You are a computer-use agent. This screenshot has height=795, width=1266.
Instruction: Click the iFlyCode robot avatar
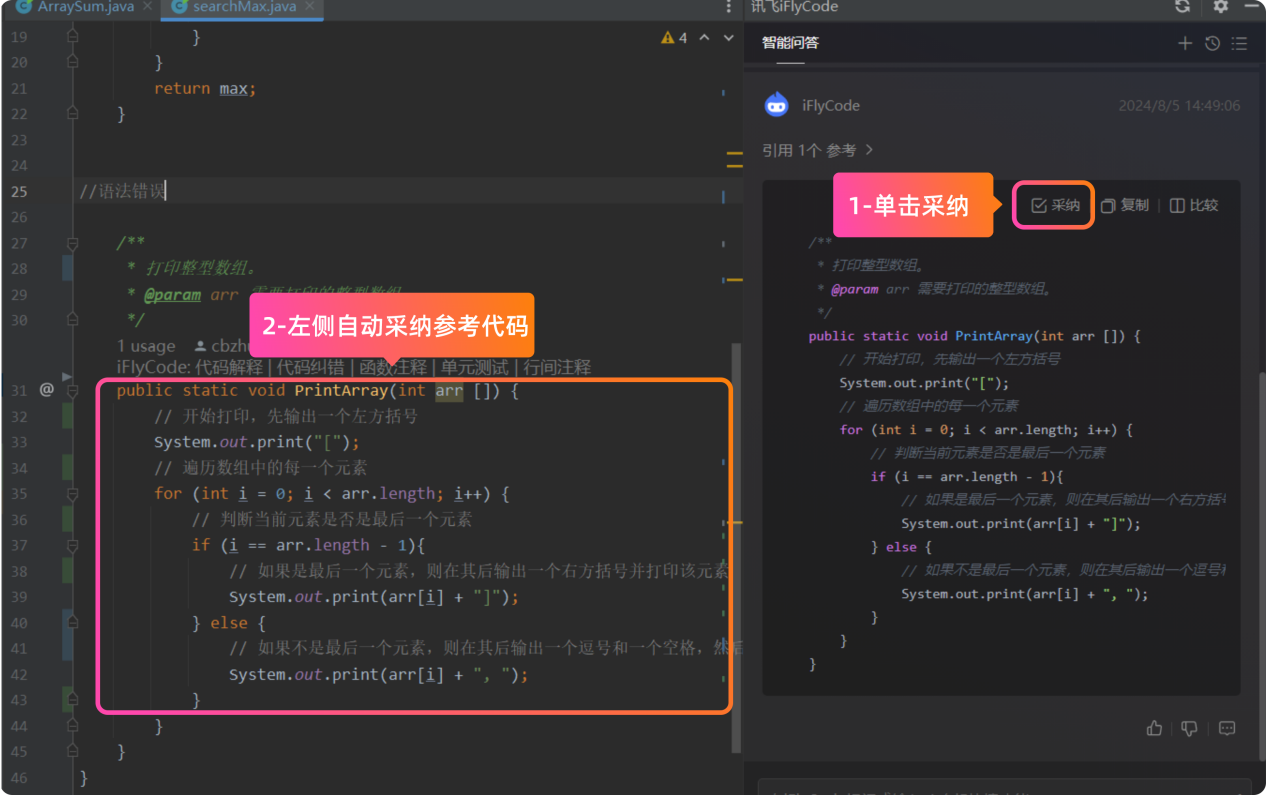(x=776, y=105)
